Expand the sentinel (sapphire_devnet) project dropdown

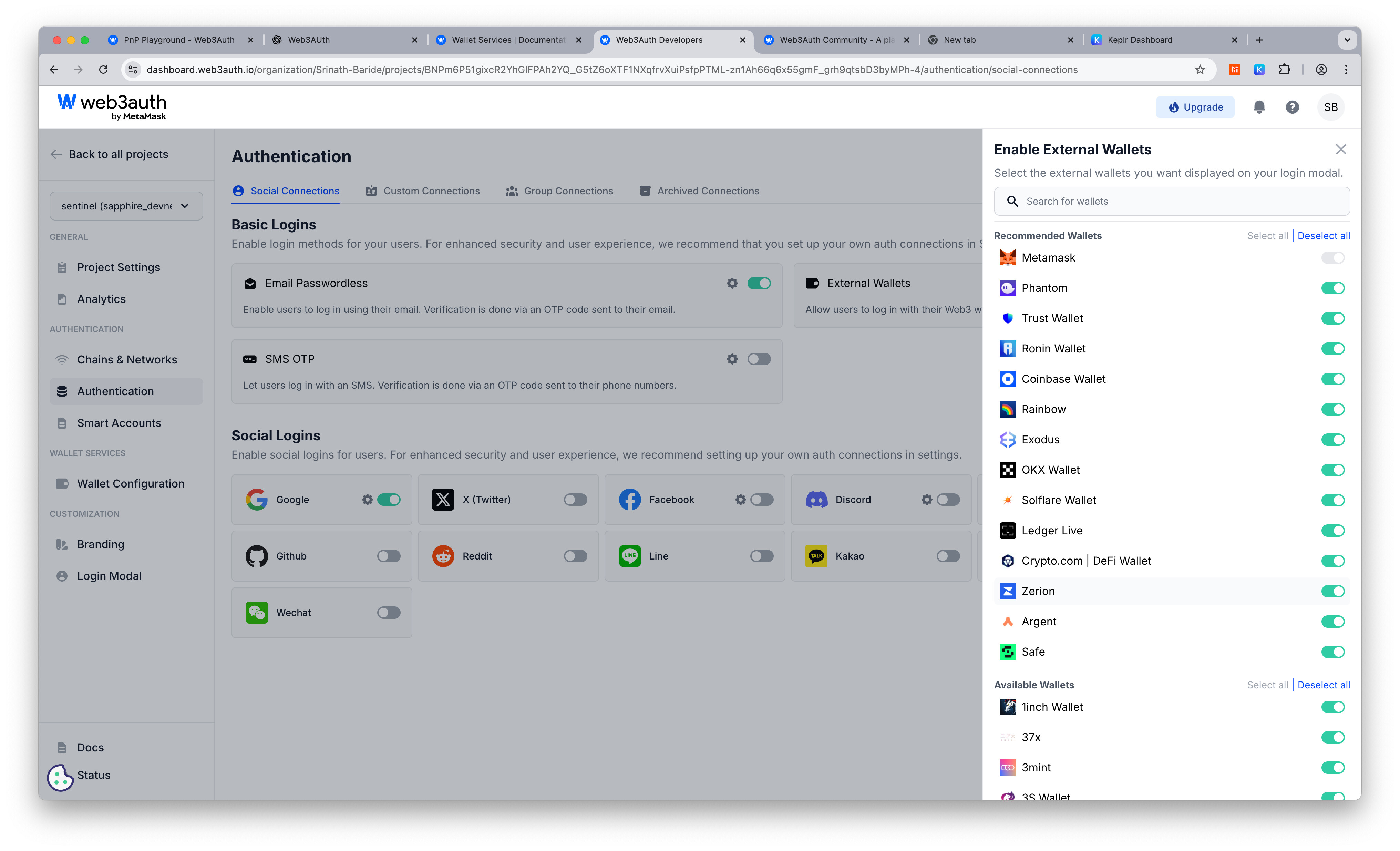tap(126, 206)
